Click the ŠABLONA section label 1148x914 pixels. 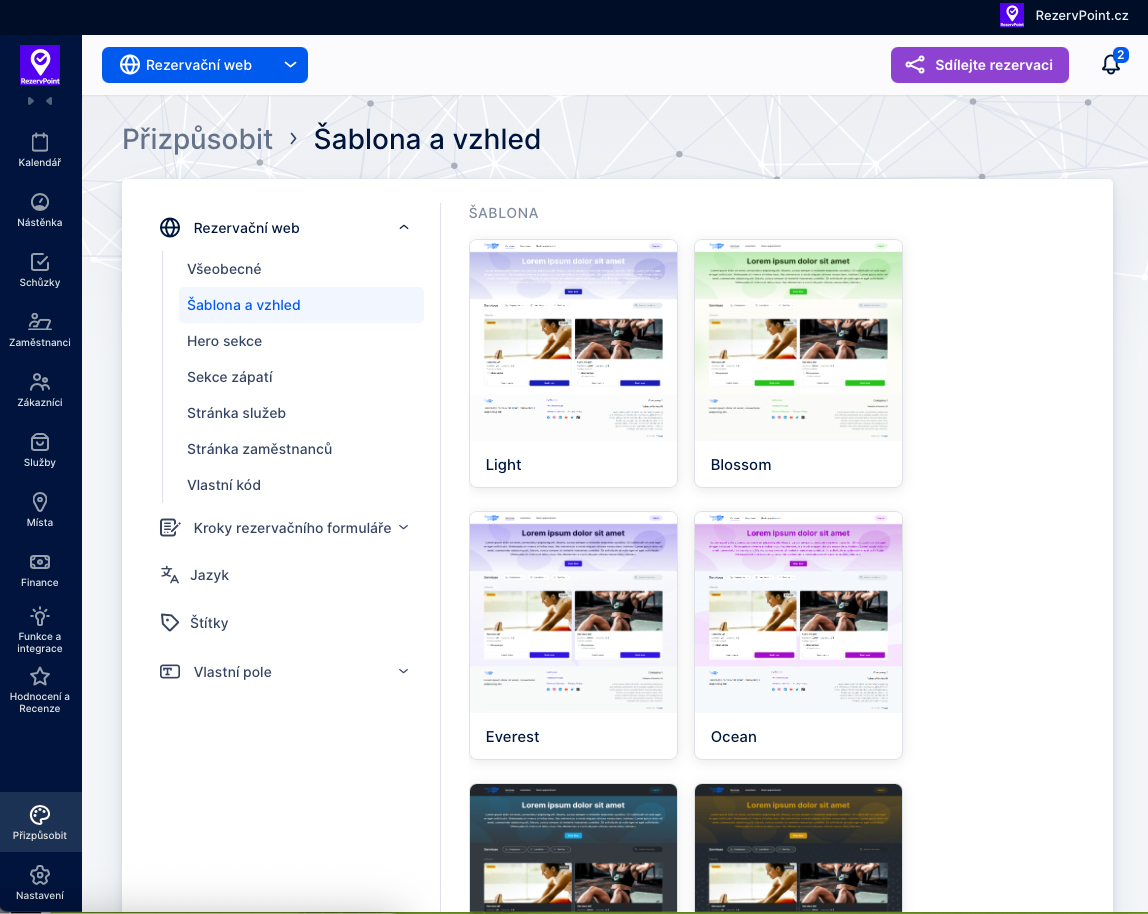pyautogui.click(x=504, y=213)
